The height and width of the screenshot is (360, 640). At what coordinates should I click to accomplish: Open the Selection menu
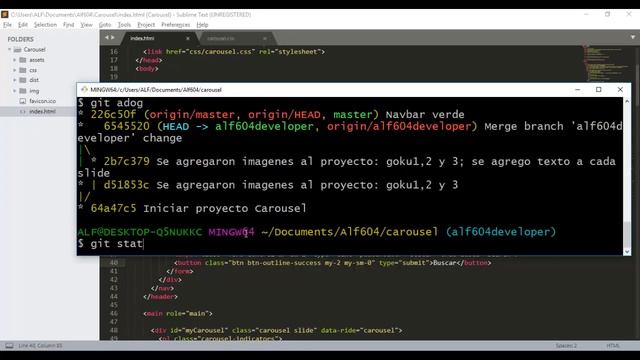(45, 25)
